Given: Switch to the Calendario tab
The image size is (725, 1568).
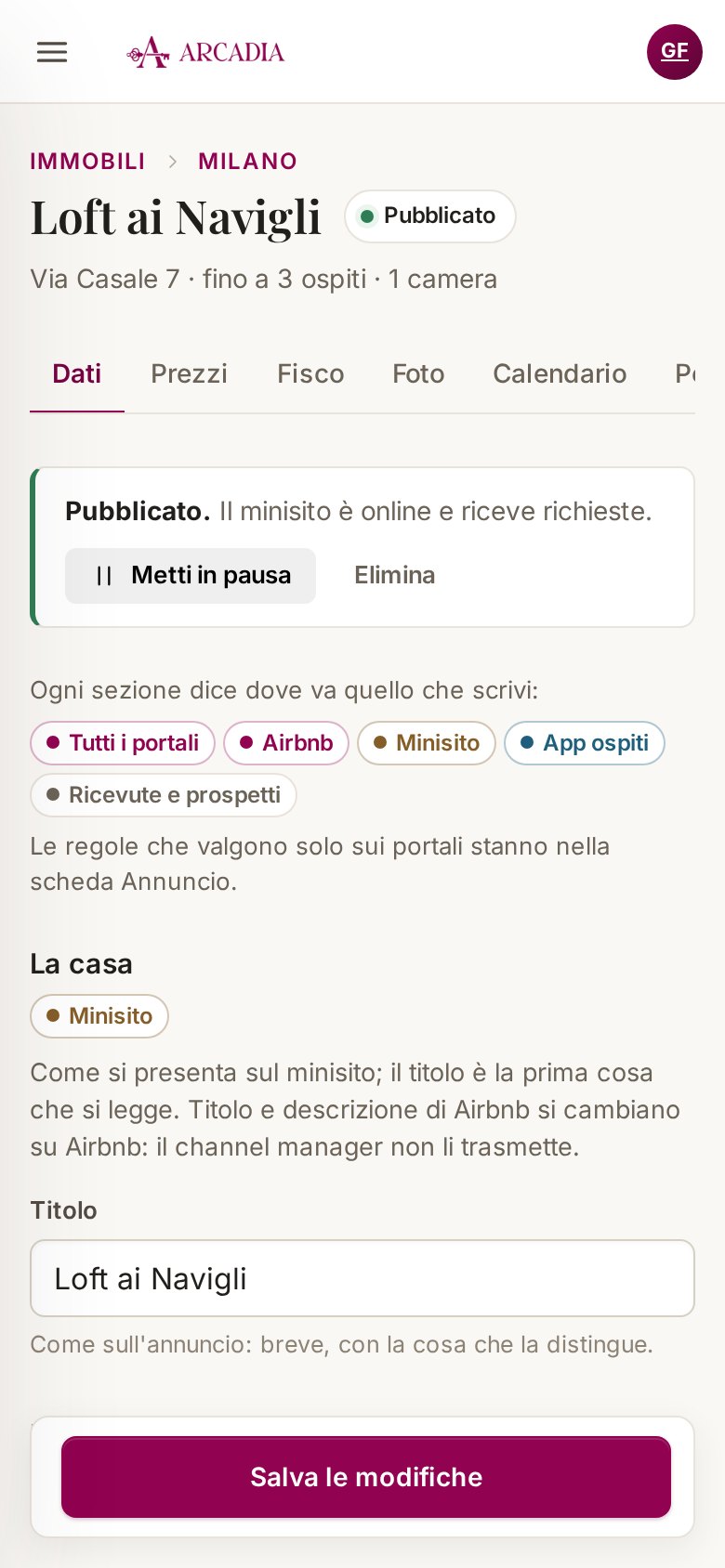Looking at the screenshot, I should [560, 373].
